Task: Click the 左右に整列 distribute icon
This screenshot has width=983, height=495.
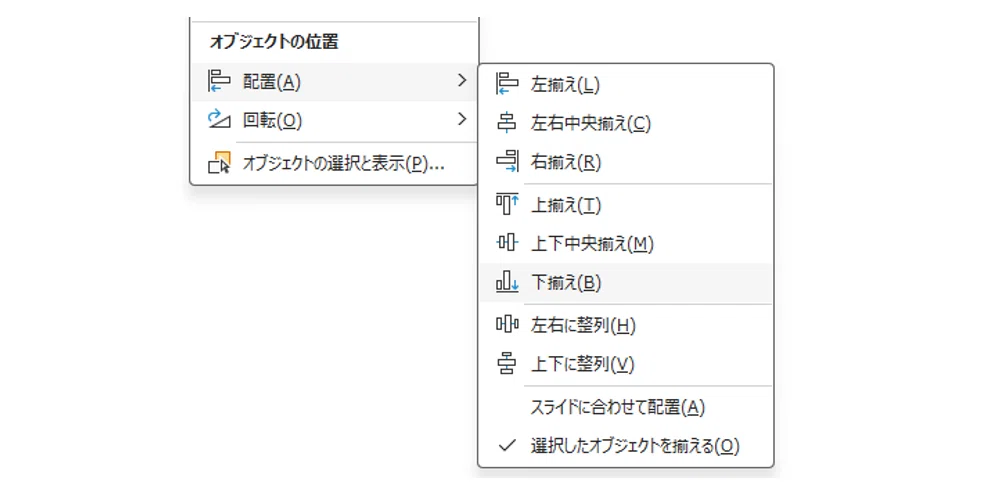Action: 507,325
